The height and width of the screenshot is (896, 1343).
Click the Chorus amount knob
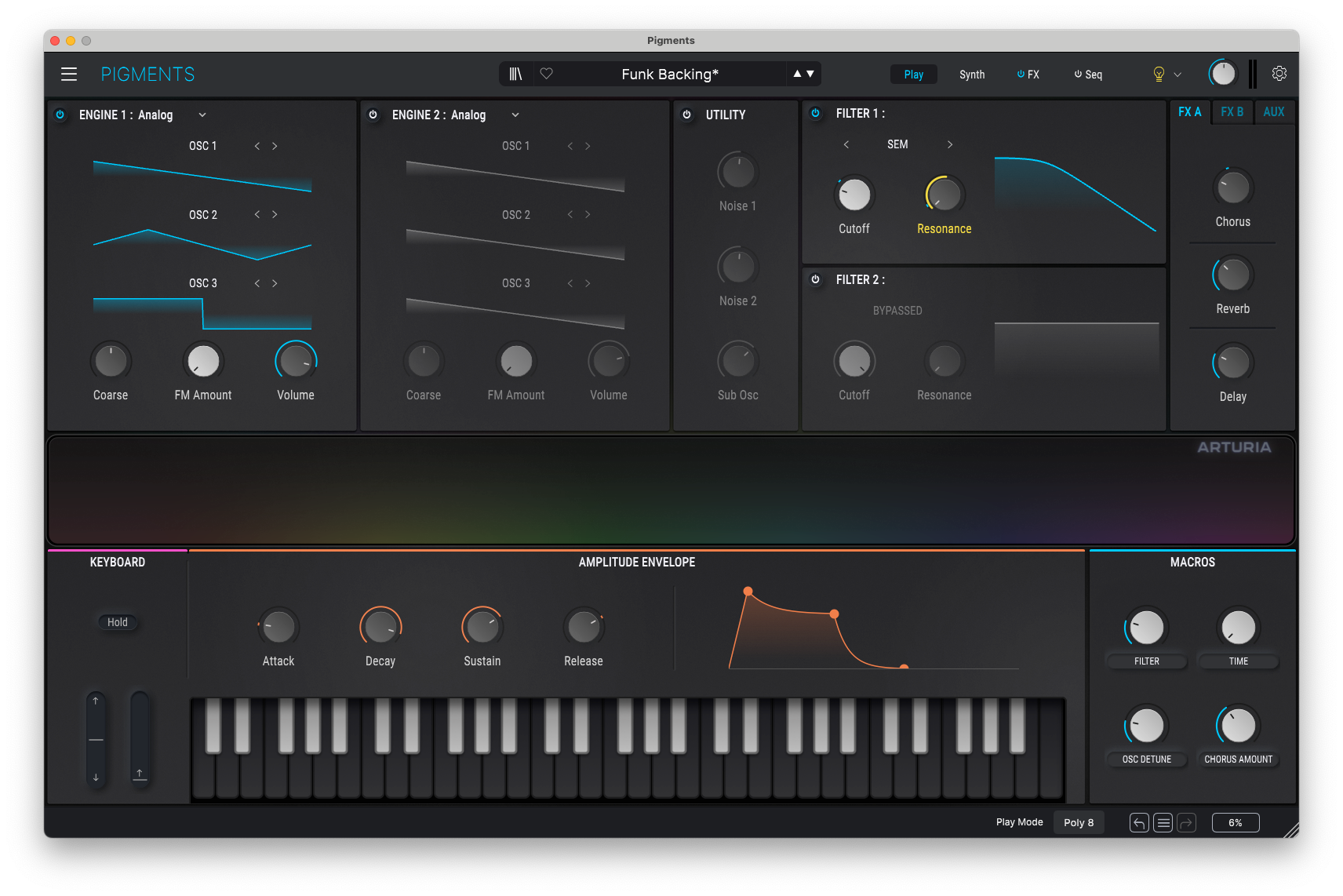pyautogui.click(x=1233, y=188)
